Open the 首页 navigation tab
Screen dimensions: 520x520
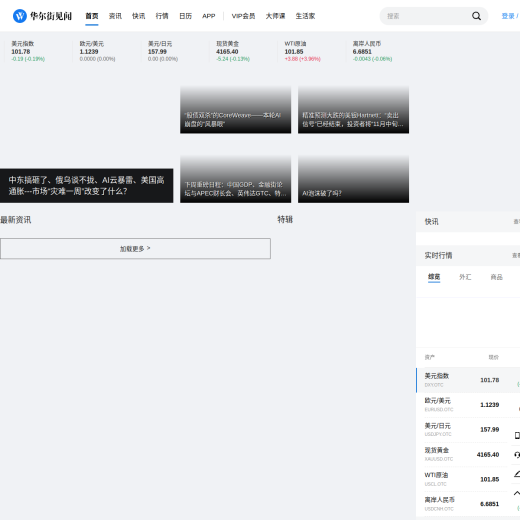coord(92,16)
